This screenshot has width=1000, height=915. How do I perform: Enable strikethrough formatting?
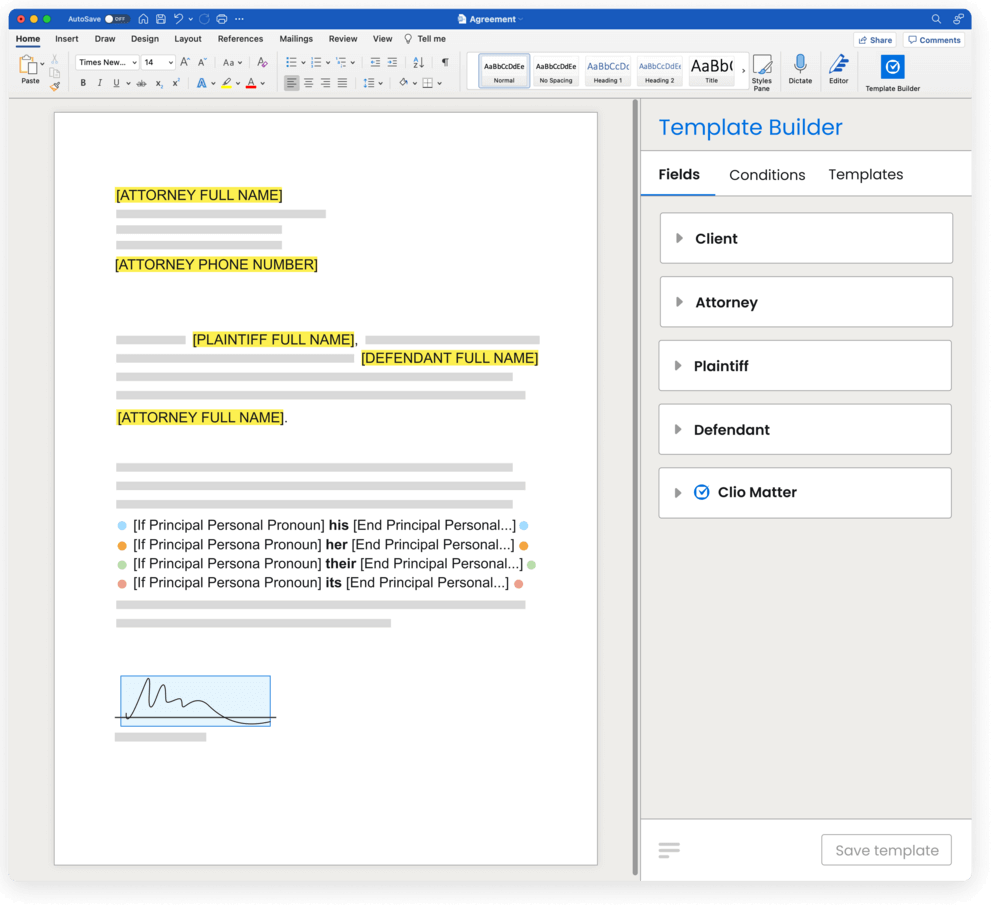139,82
